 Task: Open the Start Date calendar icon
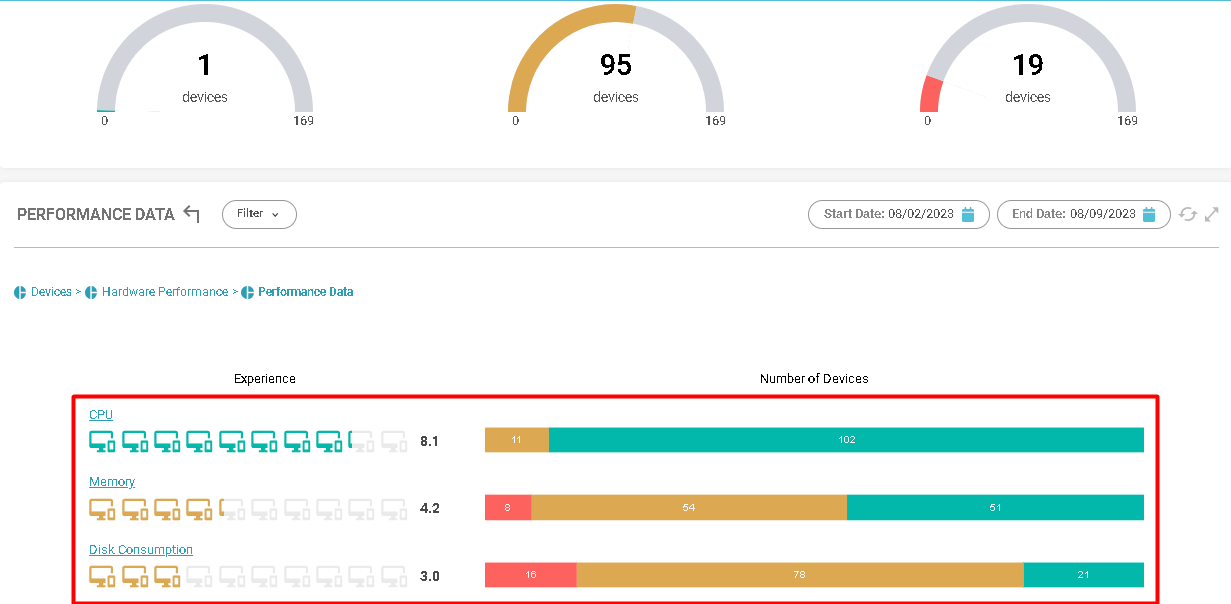(968, 214)
